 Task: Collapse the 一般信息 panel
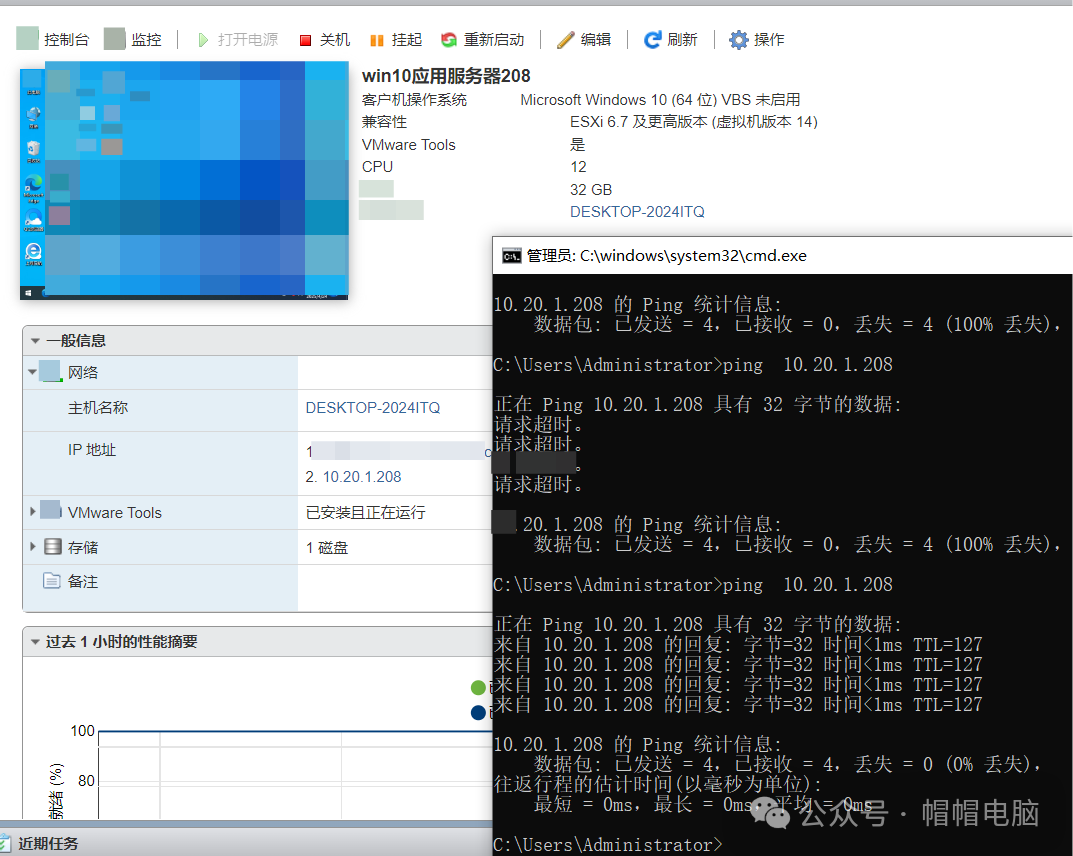[x=35, y=341]
